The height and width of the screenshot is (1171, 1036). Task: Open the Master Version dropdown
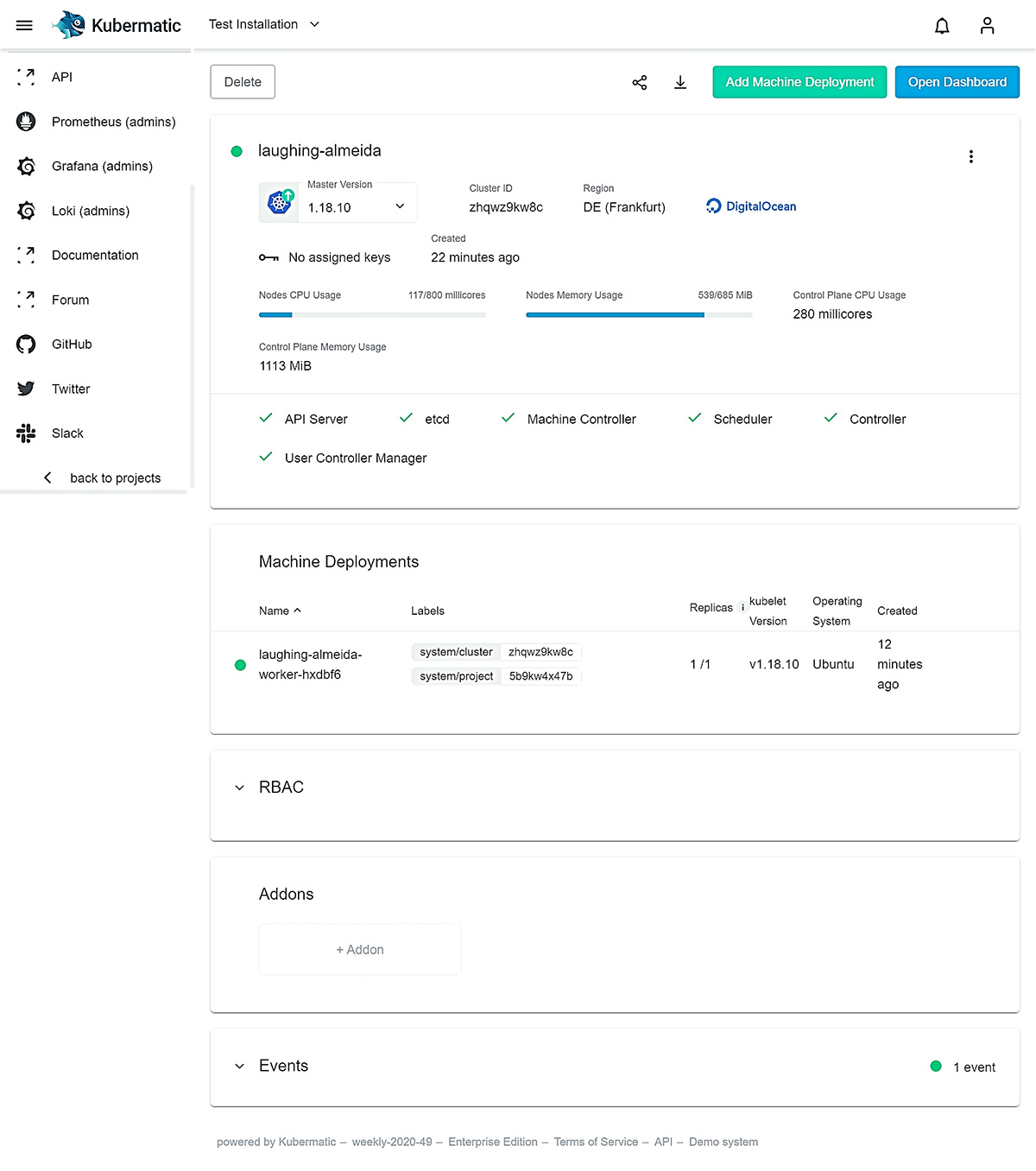[x=399, y=206]
